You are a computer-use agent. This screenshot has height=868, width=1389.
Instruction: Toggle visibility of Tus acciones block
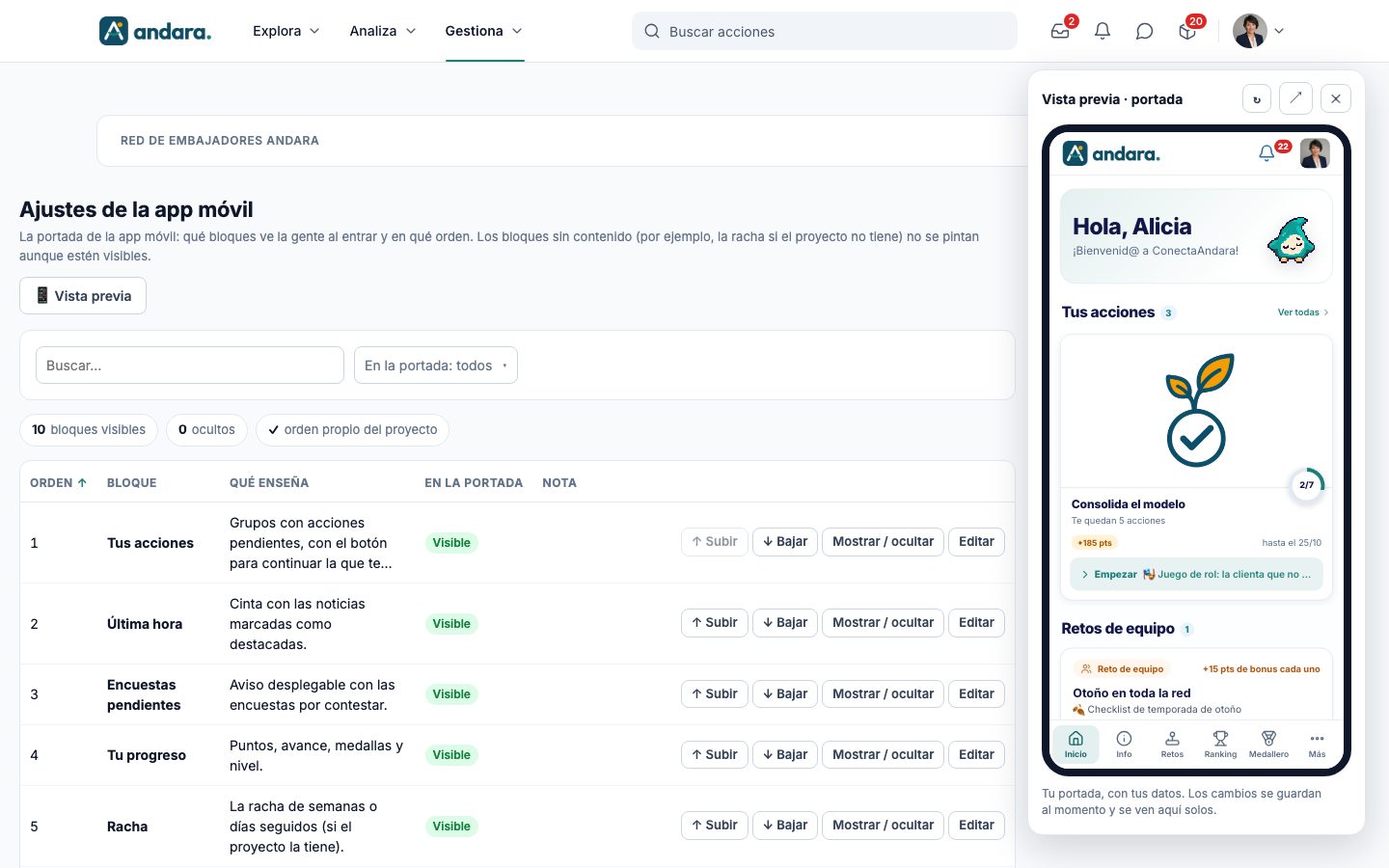tap(883, 542)
